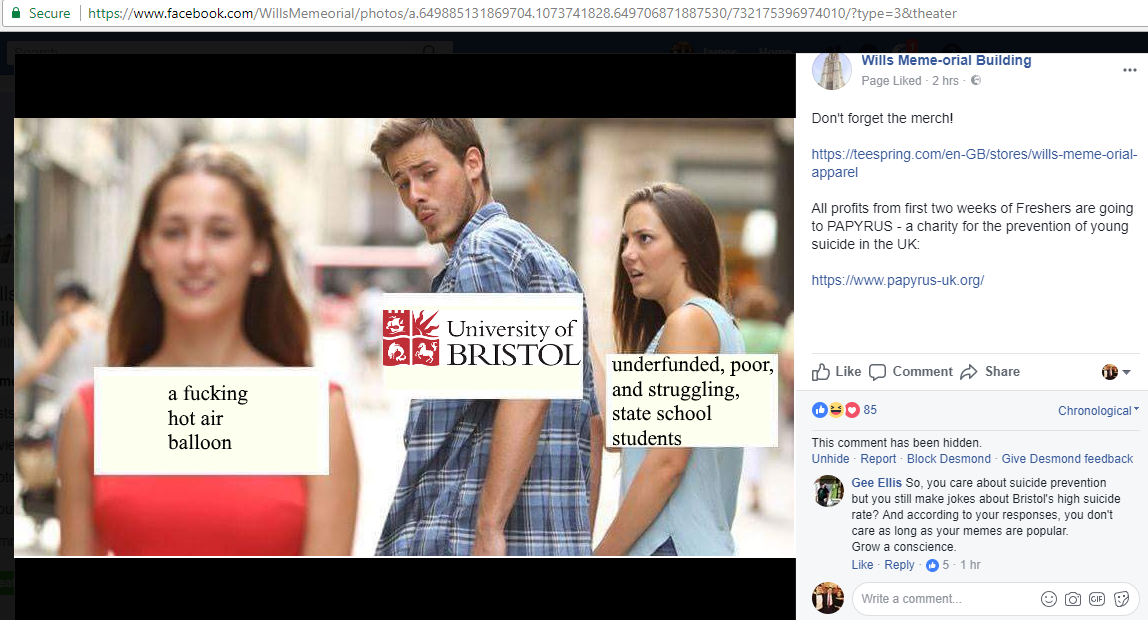Post a sticker using sticker icon
This screenshot has height=620, width=1148.
tap(1121, 600)
